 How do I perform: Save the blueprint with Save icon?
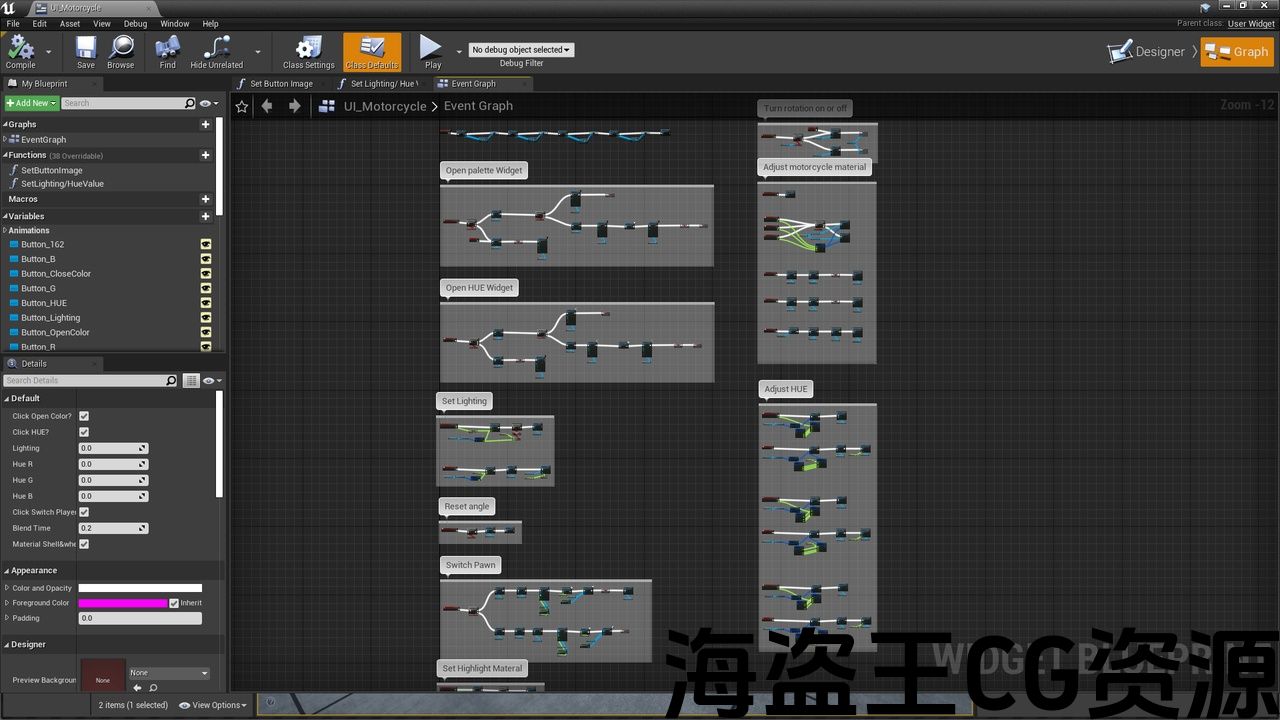tap(86, 48)
